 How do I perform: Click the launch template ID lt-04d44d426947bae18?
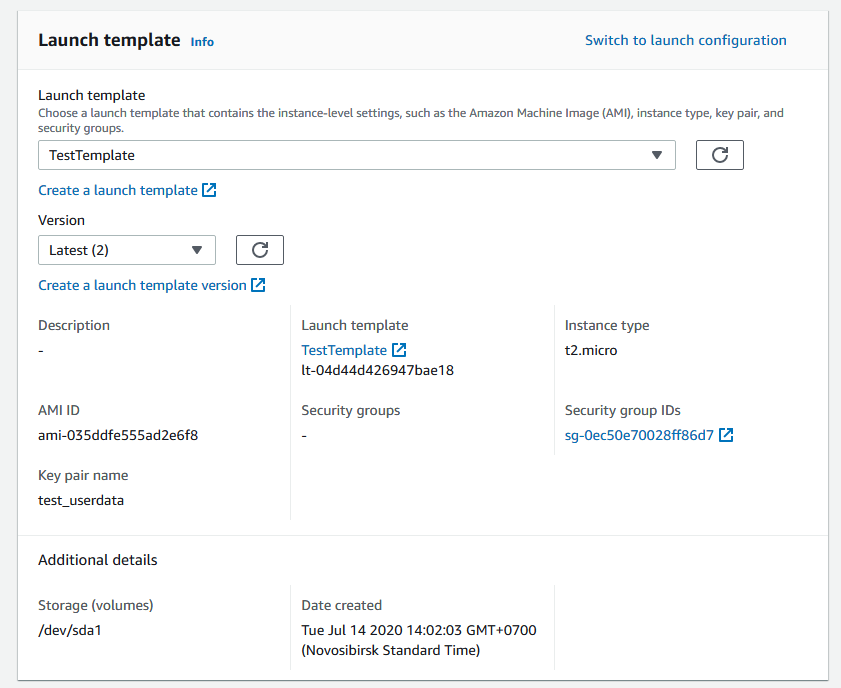point(377,370)
